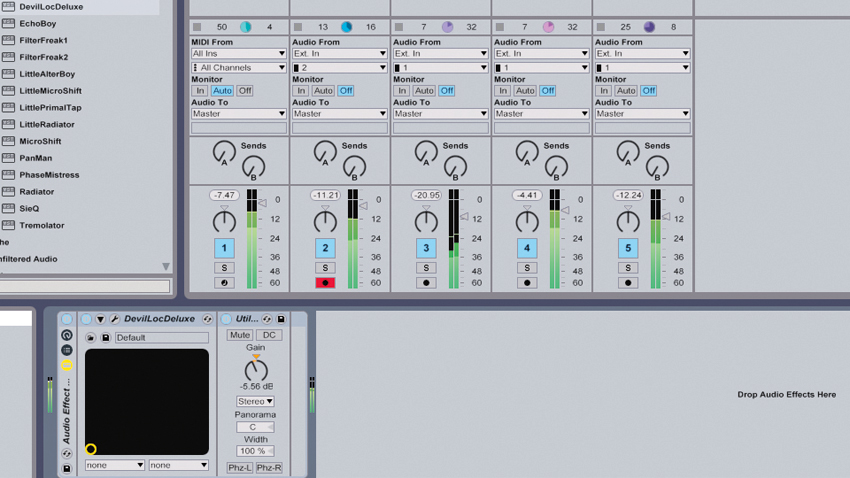Viewport: 850px width, 478px height.
Task: Toggle Utility device activator
Action: pos(226,319)
